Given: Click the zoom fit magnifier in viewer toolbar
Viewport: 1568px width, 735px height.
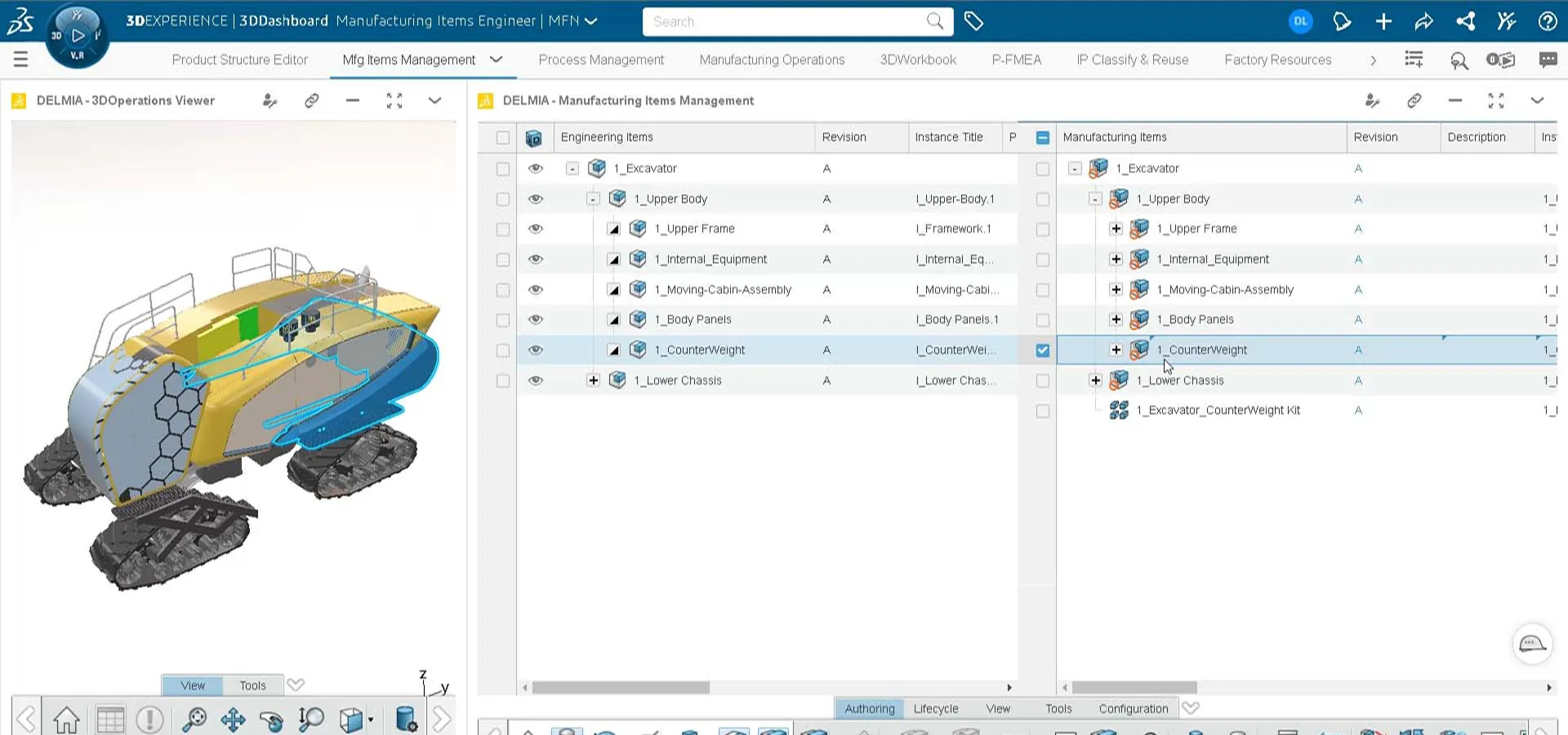Looking at the screenshot, I should tap(194, 719).
